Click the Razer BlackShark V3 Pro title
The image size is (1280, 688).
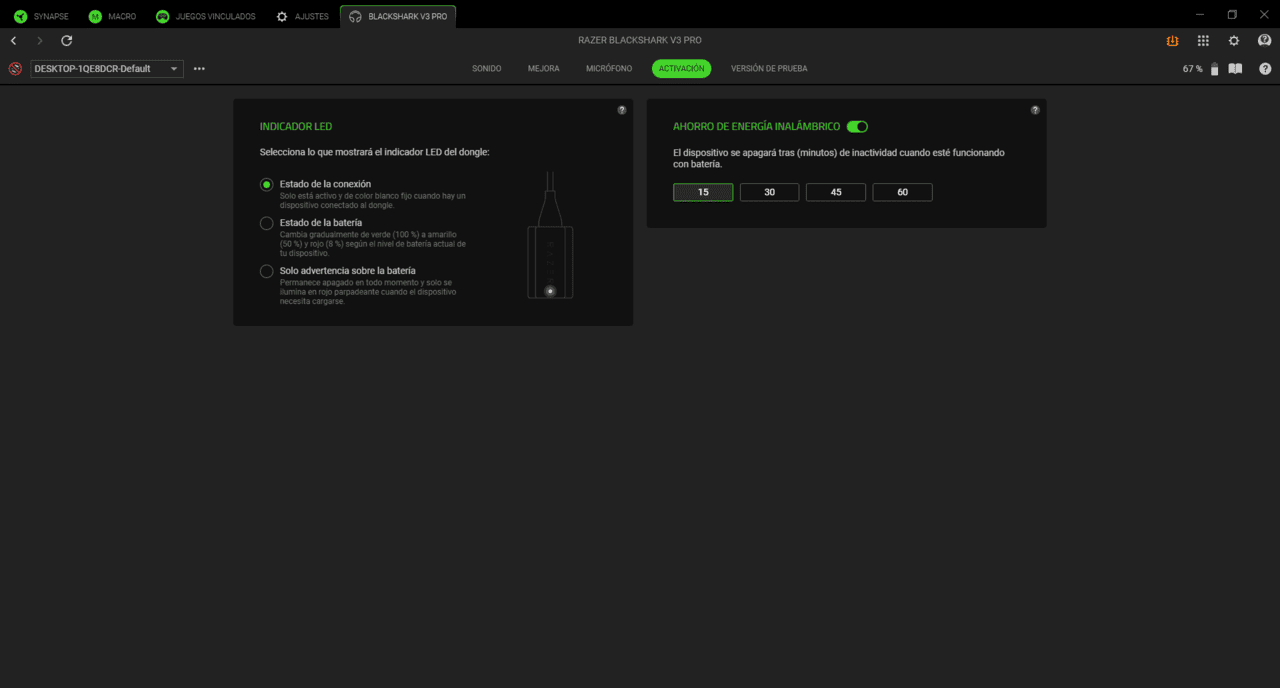pyautogui.click(x=640, y=41)
